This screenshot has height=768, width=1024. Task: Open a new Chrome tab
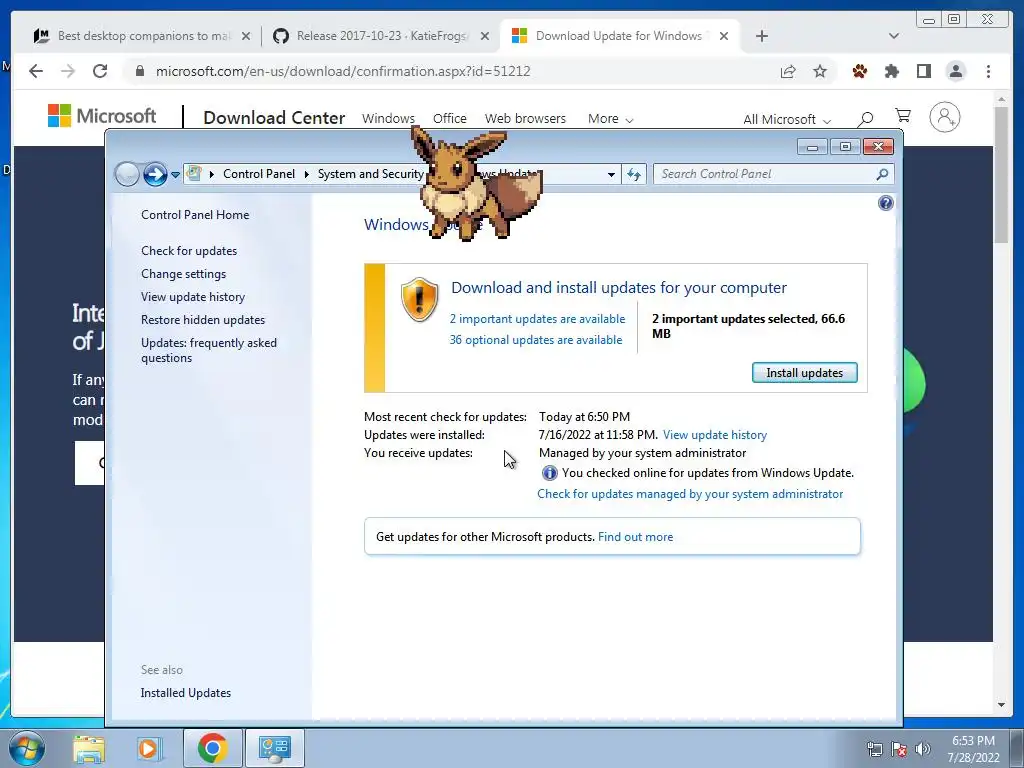click(x=761, y=36)
